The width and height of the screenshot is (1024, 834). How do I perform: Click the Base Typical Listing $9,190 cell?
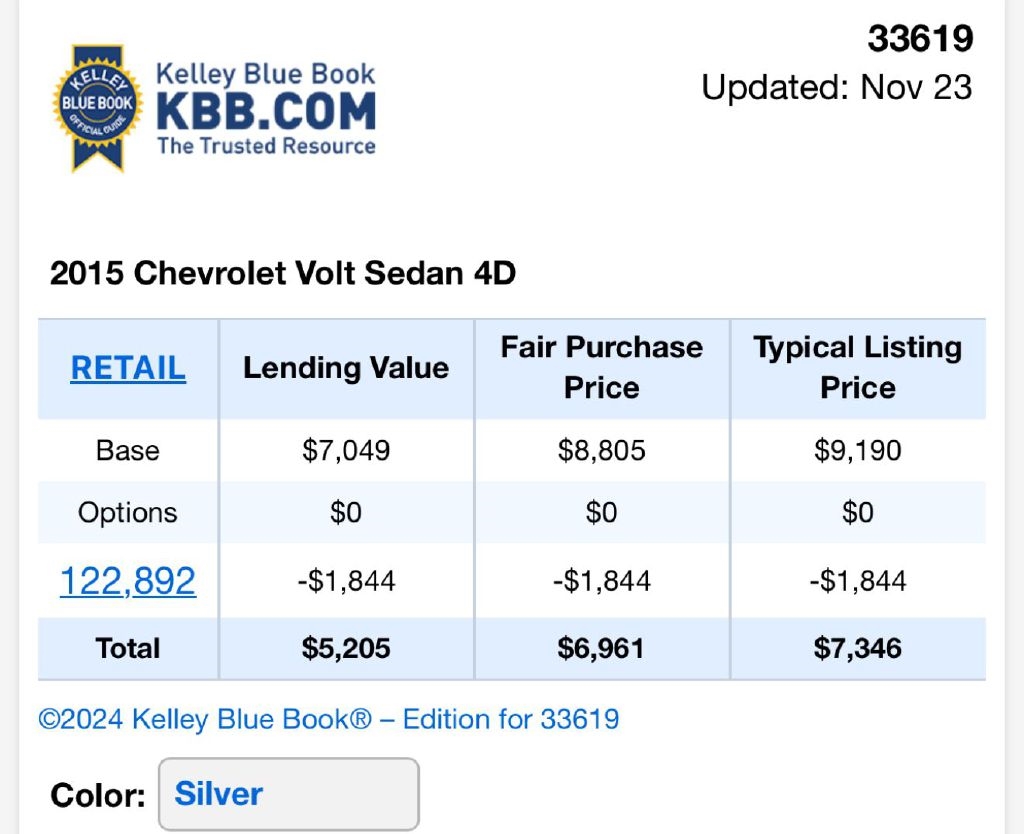coord(858,450)
